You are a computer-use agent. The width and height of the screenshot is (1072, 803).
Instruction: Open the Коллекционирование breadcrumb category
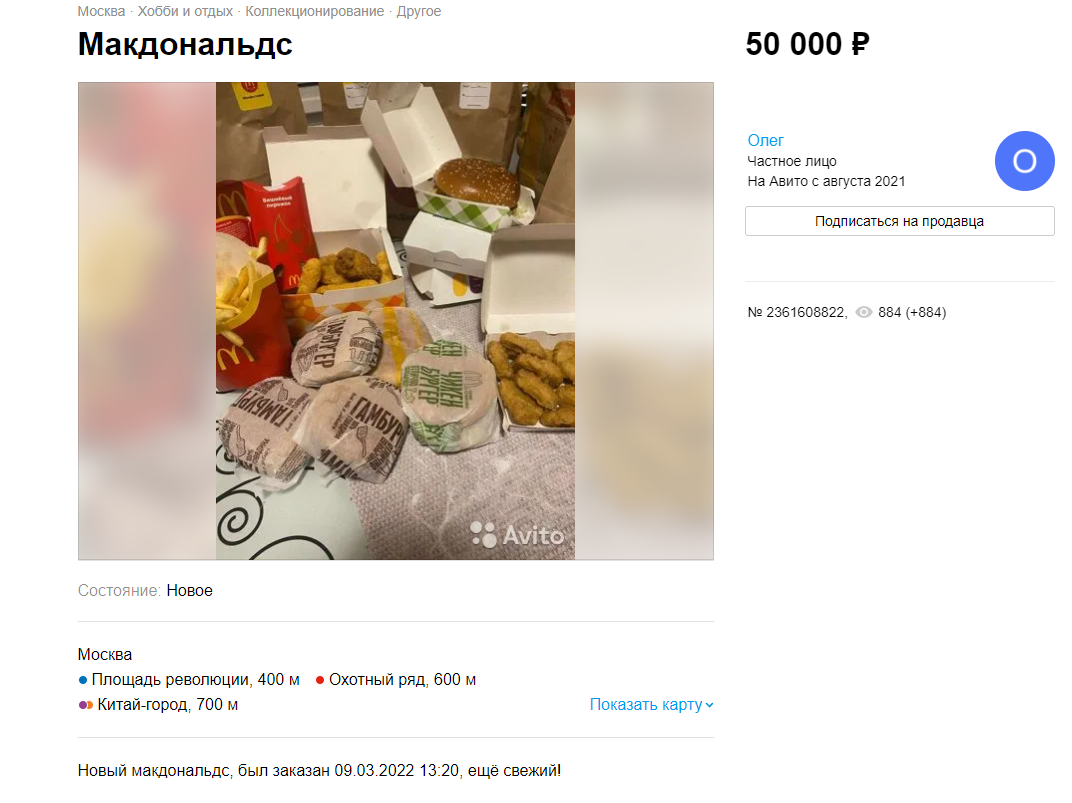pos(314,12)
